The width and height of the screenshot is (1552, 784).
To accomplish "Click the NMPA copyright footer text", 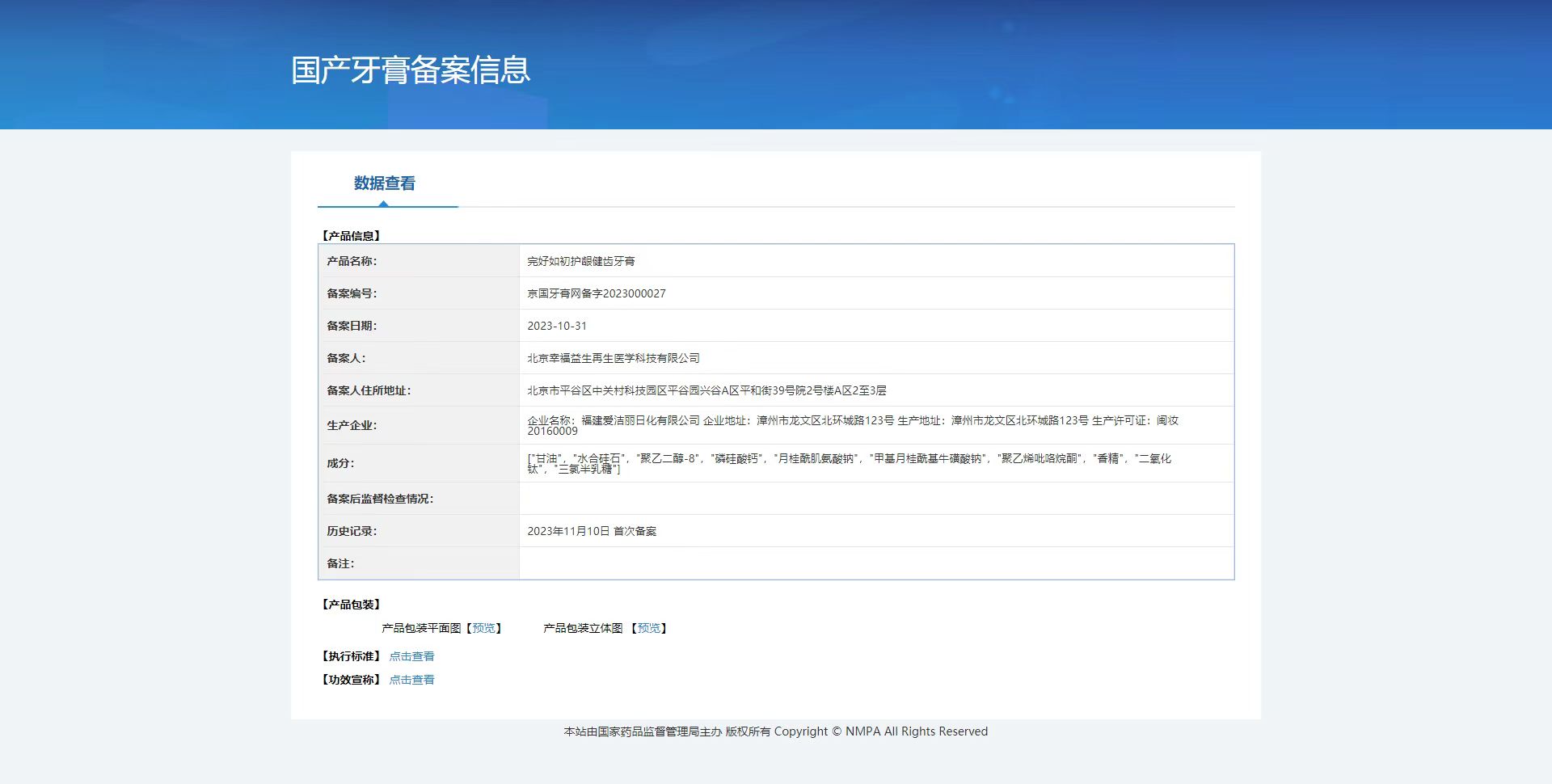I will click(776, 731).
